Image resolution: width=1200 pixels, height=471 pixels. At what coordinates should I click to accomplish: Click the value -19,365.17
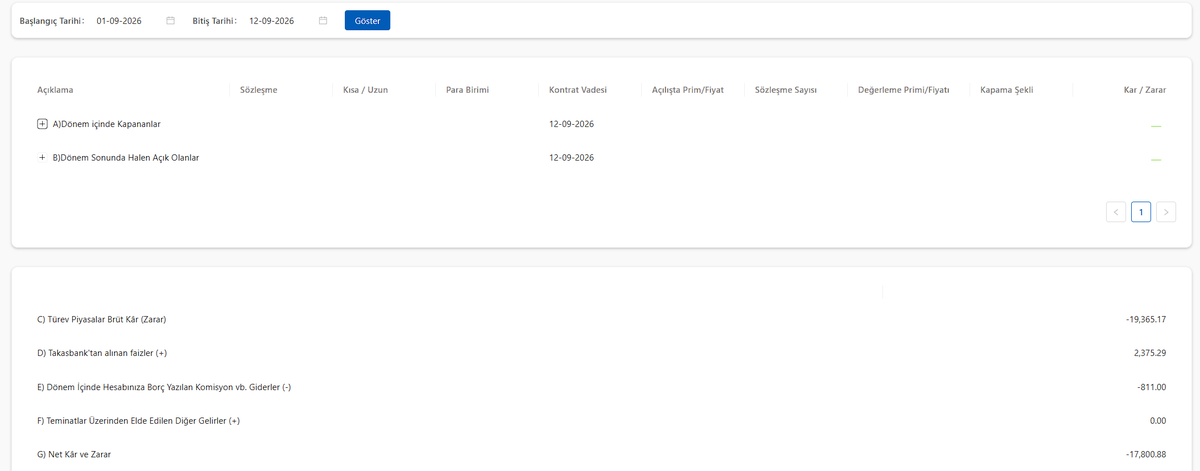pos(1146,319)
